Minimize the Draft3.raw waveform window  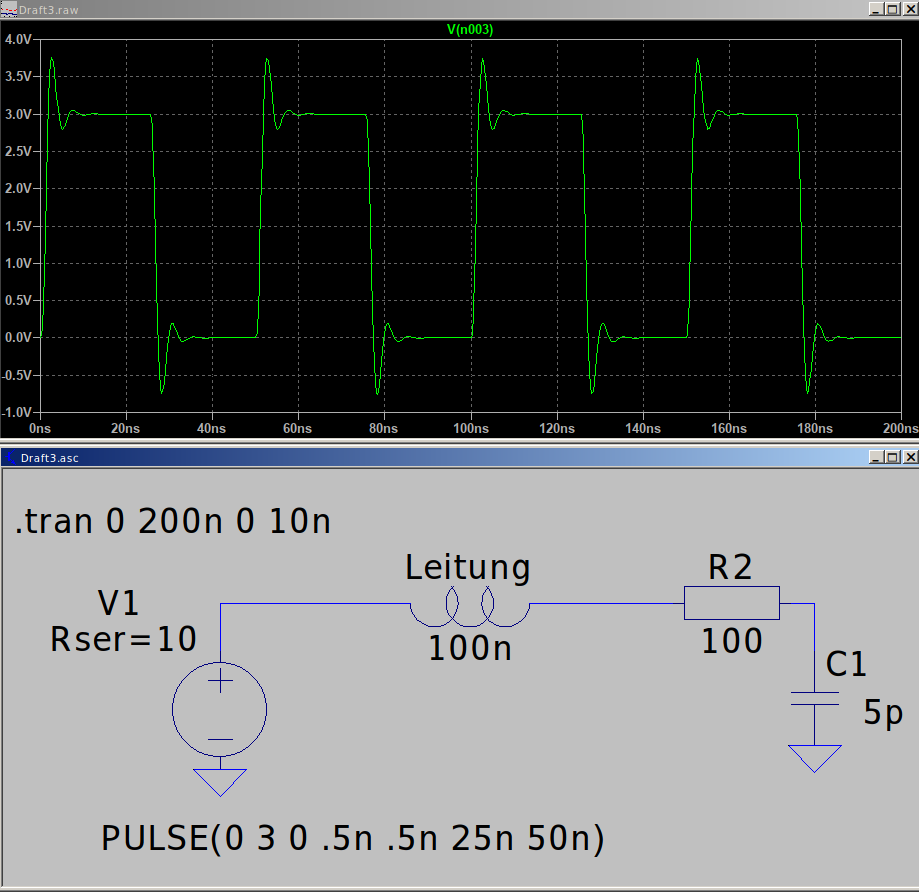pyautogui.click(x=876, y=8)
